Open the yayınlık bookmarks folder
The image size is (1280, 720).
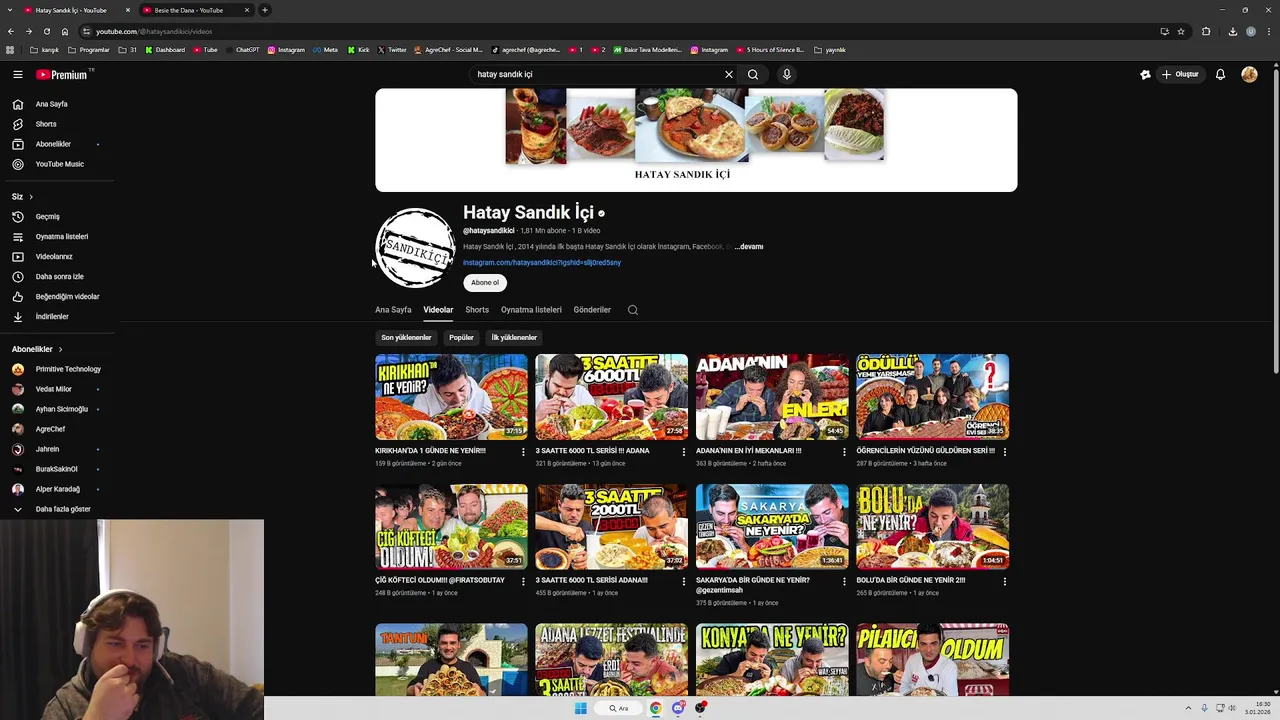830,50
